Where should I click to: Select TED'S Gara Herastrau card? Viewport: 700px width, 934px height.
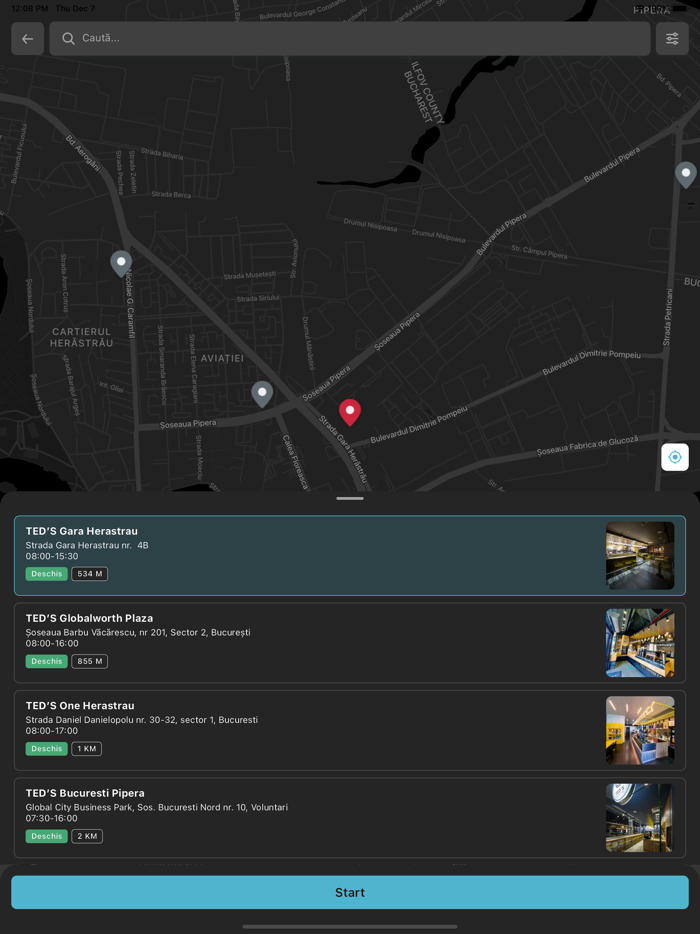pos(350,556)
